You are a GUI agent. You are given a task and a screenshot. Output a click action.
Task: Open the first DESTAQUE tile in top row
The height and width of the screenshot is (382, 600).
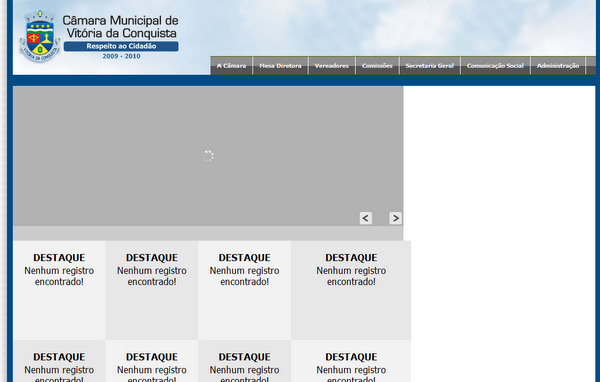click(x=59, y=290)
